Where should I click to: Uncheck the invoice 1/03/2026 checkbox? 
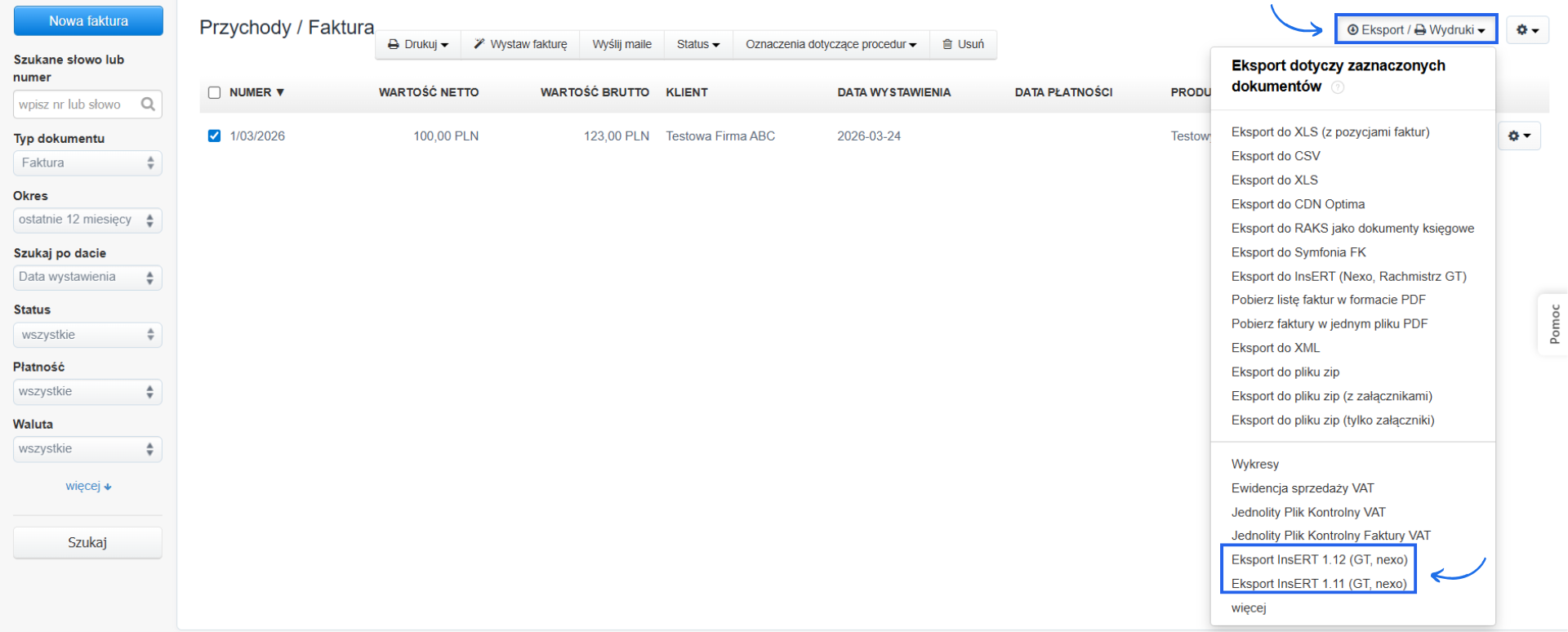[x=214, y=136]
